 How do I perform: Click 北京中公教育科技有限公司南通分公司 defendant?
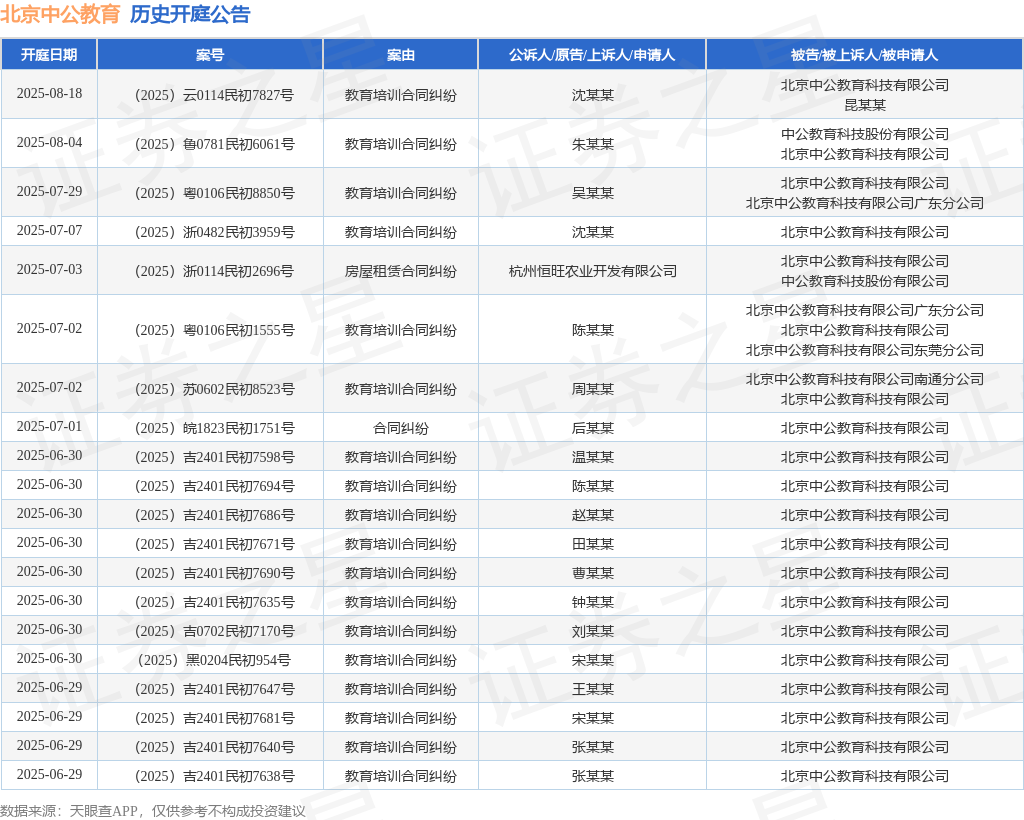tap(865, 379)
